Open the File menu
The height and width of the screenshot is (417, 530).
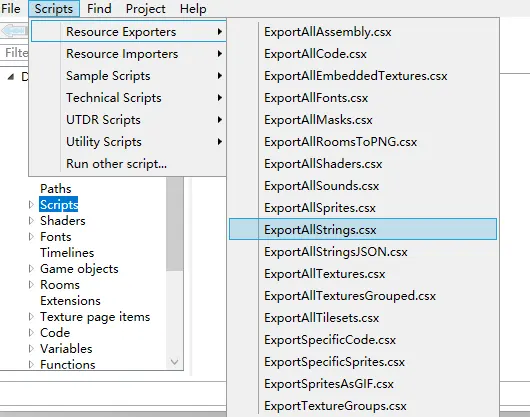[10, 8]
